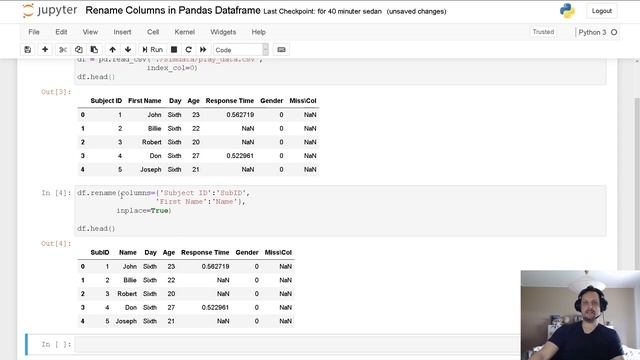
Task: Click the Python logo icon
Action: (x=567, y=11)
